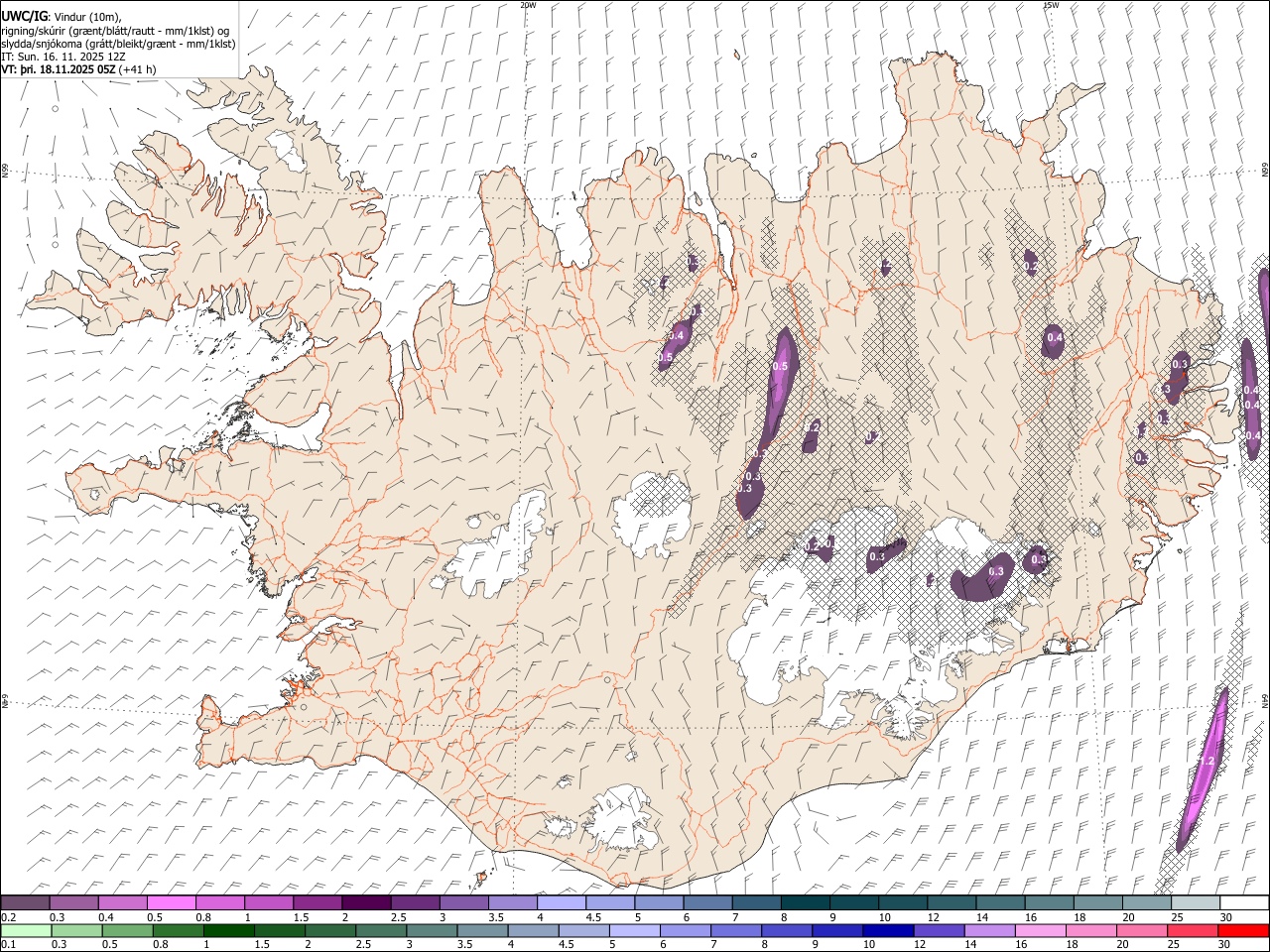Select the 0.3 light green swatch, lower legend
Viewport: 1270px width, 952px height.
(x=76, y=930)
